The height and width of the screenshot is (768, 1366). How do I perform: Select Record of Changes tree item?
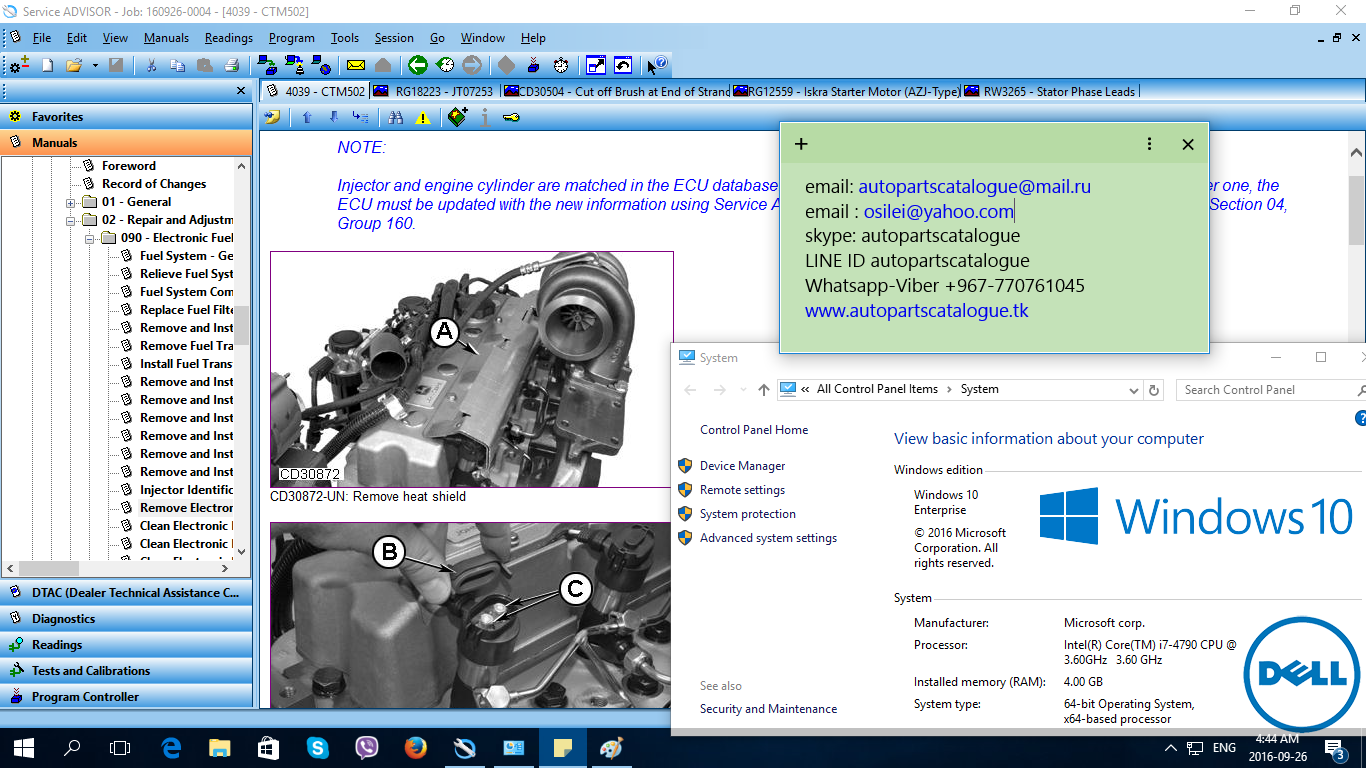154,184
